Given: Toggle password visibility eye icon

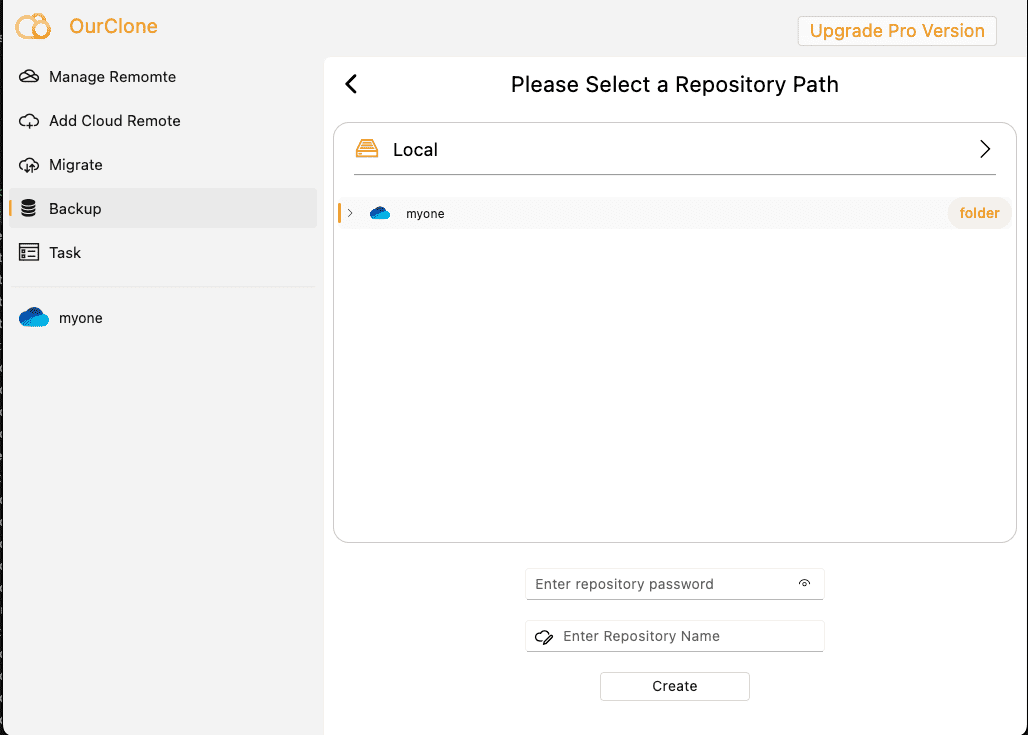Looking at the screenshot, I should 804,583.
